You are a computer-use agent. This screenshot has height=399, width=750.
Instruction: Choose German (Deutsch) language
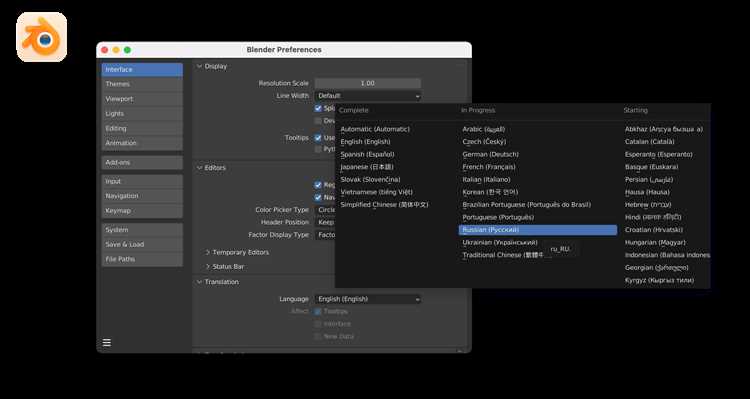[x=490, y=155]
